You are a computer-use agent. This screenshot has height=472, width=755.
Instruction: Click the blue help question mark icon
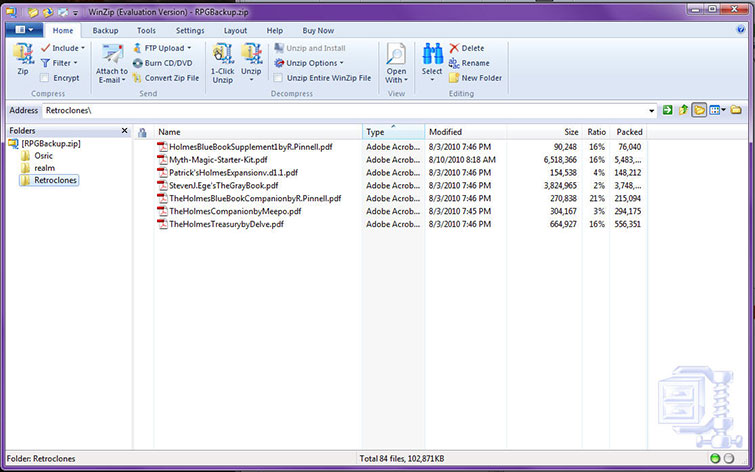pyautogui.click(x=741, y=30)
